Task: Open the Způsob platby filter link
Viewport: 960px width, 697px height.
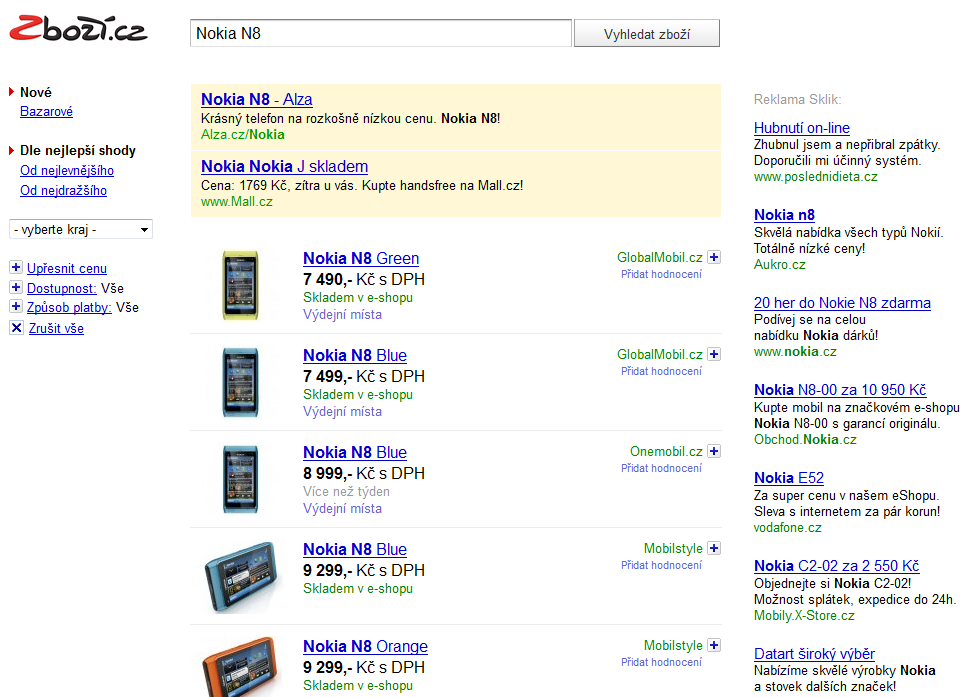Action: 69,307
